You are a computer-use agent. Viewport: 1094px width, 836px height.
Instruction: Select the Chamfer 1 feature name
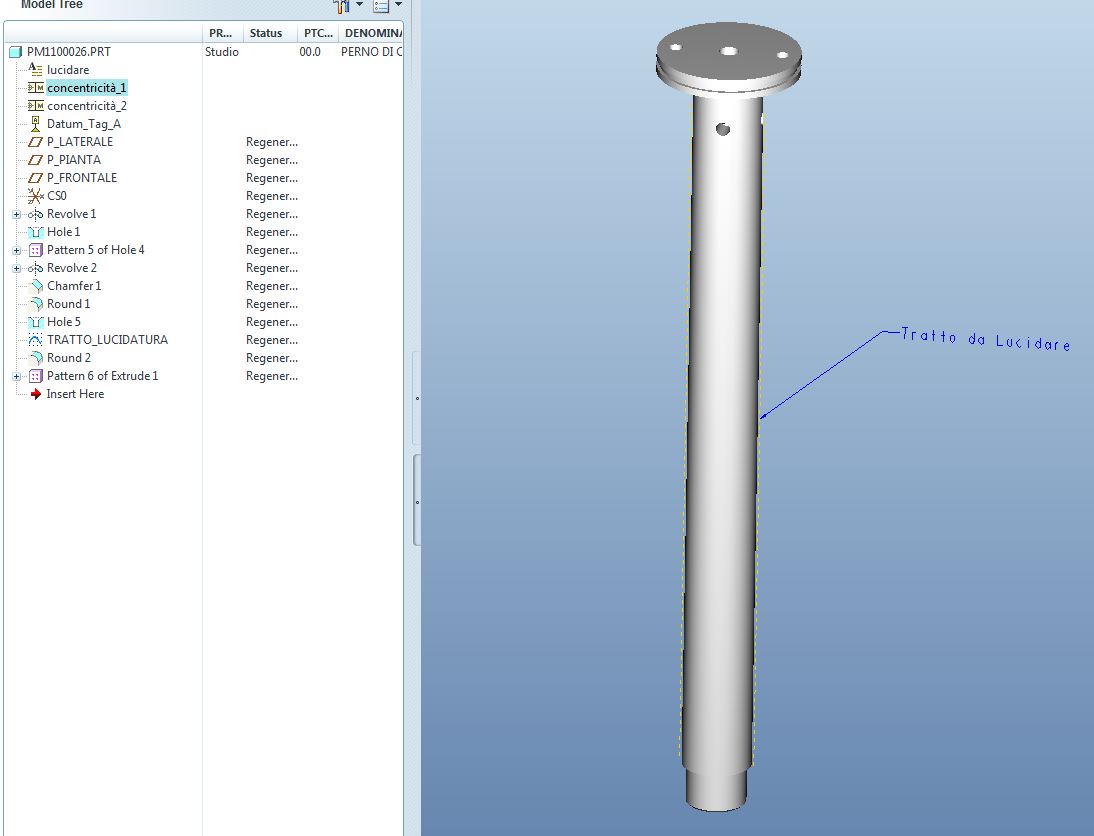(74, 286)
